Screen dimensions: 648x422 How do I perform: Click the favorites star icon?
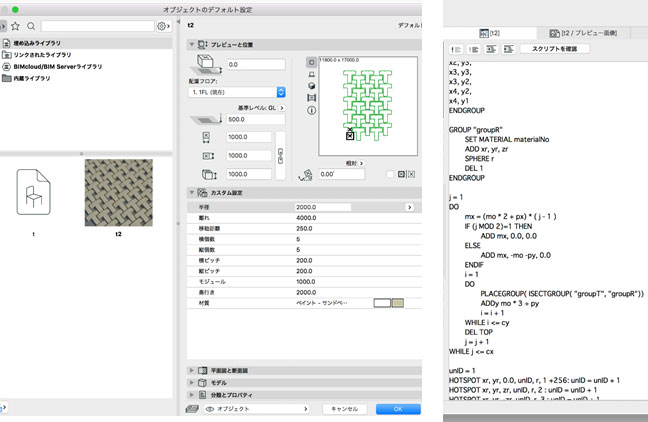tap(15, 26)
